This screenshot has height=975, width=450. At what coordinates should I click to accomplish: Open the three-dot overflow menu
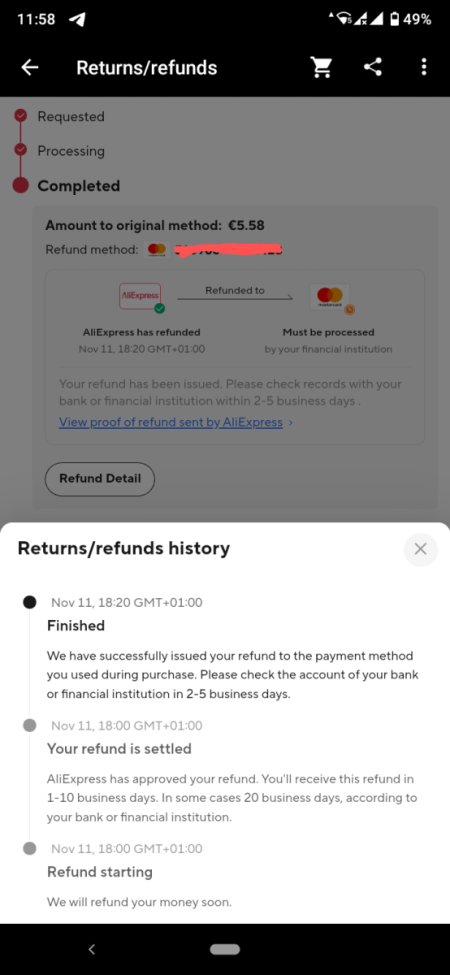[x=424, y=67]
